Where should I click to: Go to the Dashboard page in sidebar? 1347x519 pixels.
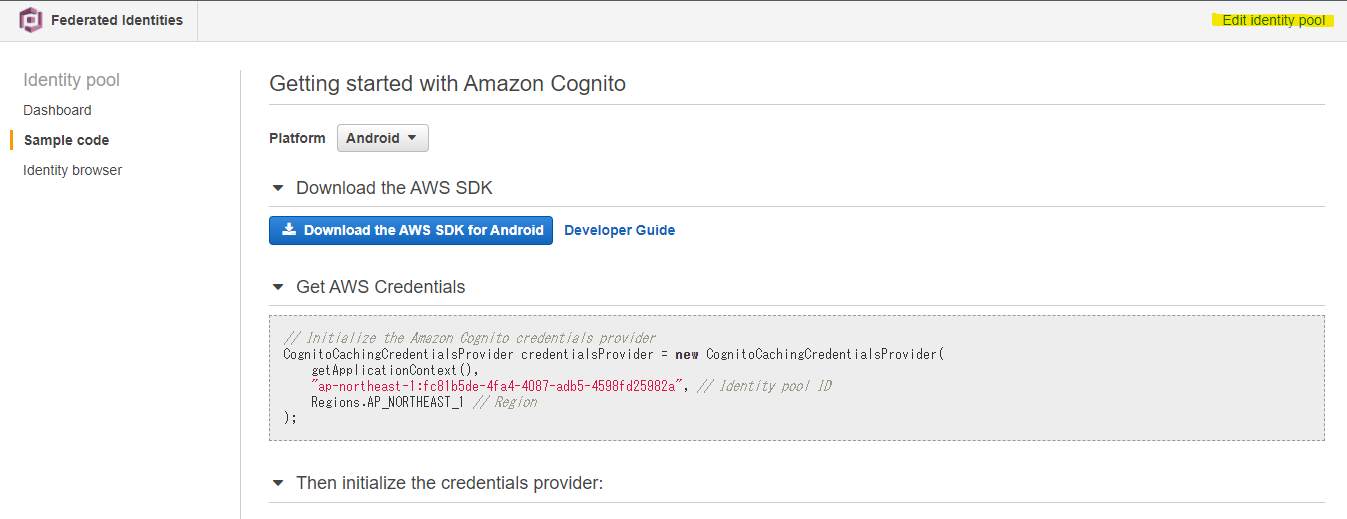click(57, 110)
